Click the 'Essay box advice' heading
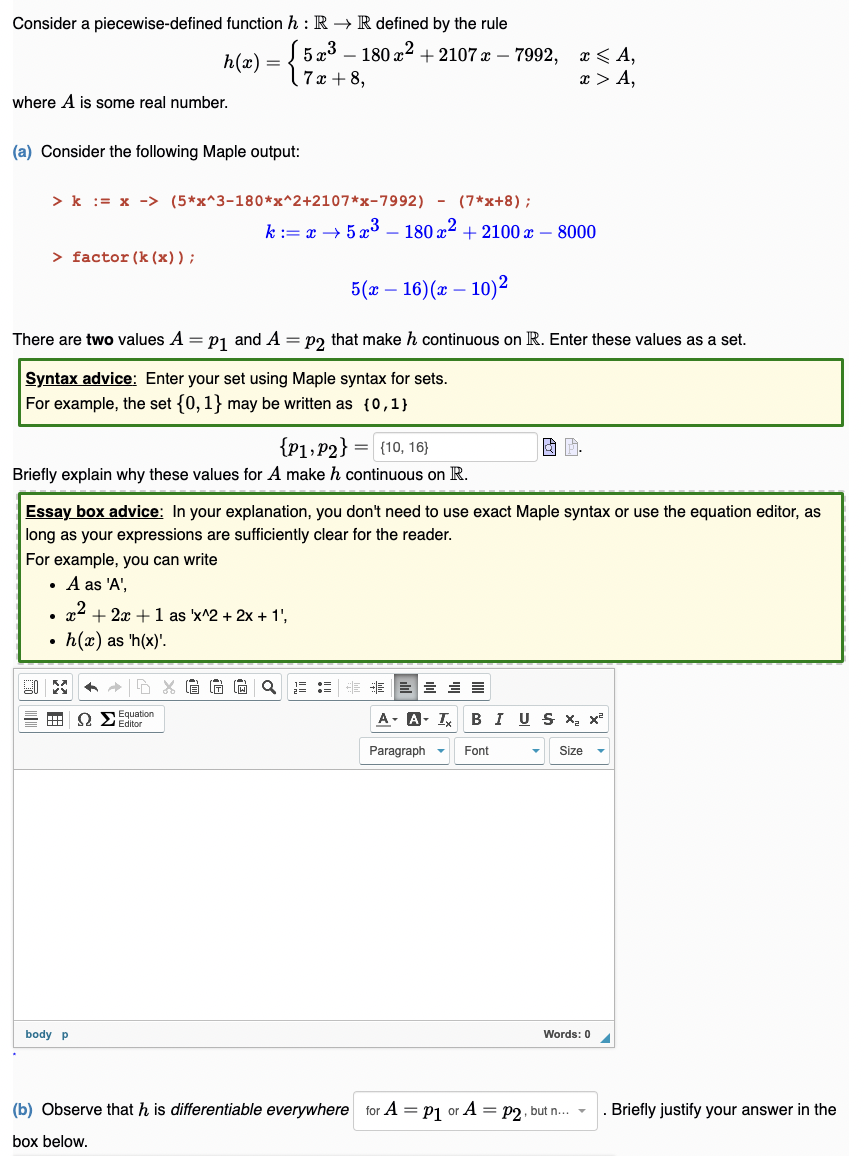 (x=94, y=512)
